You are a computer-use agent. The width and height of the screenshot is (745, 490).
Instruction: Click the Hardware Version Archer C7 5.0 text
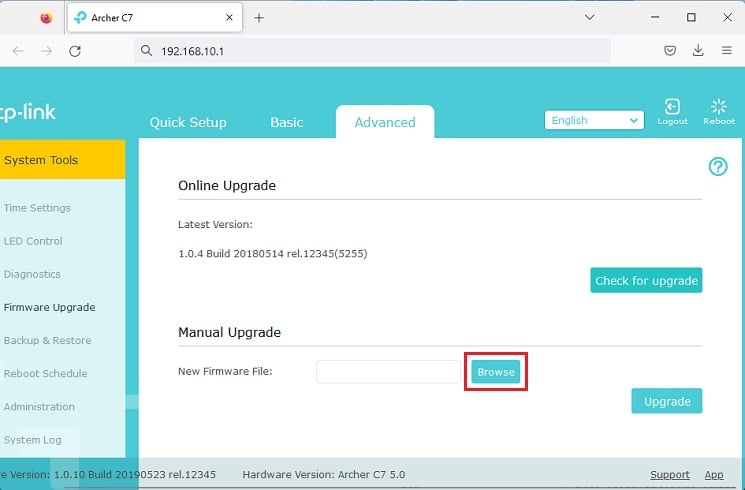(324, 474)
